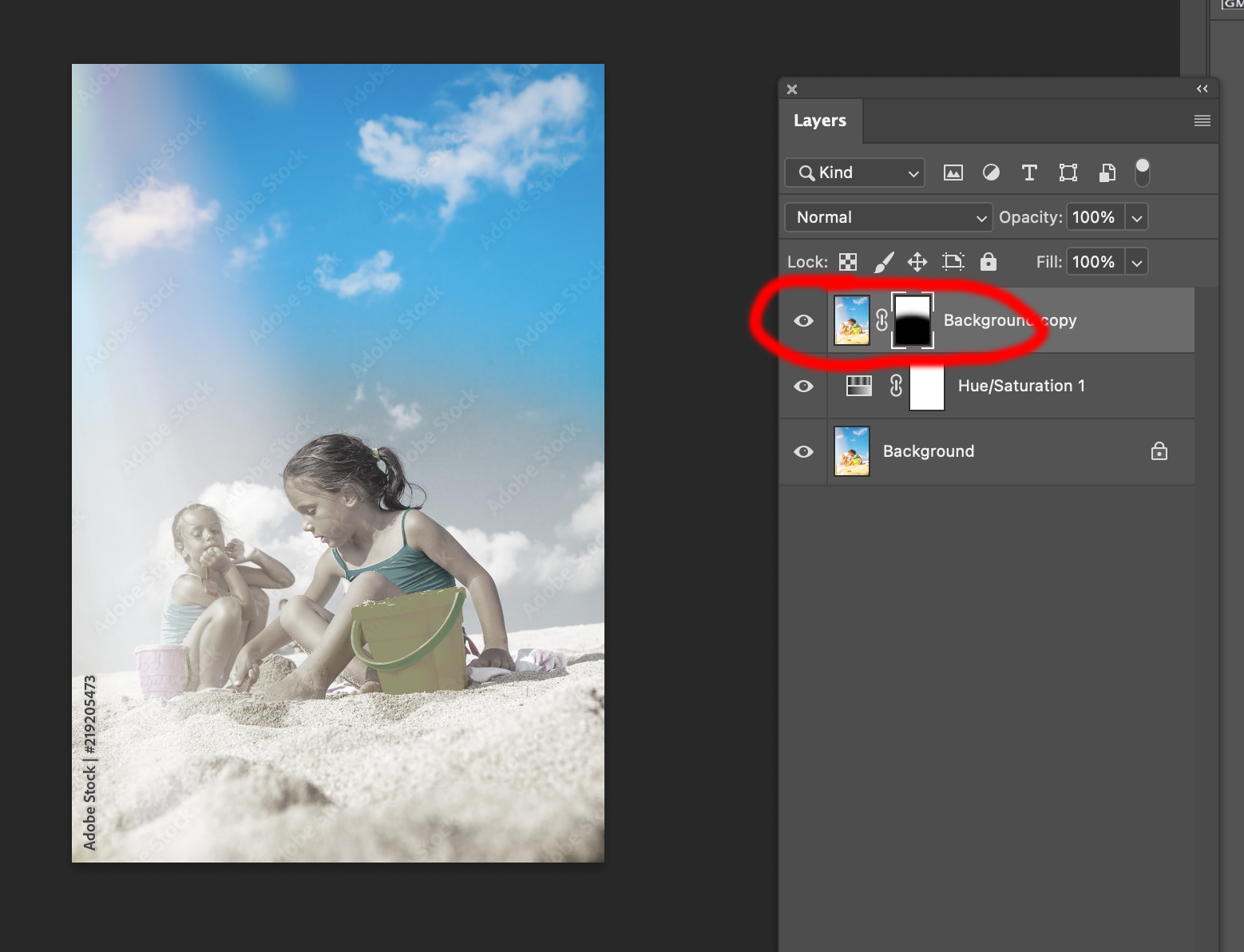The image size is (1244, 952).
Task: Filter layers by adjustment layers icon
Action: (x=991, y=173)
